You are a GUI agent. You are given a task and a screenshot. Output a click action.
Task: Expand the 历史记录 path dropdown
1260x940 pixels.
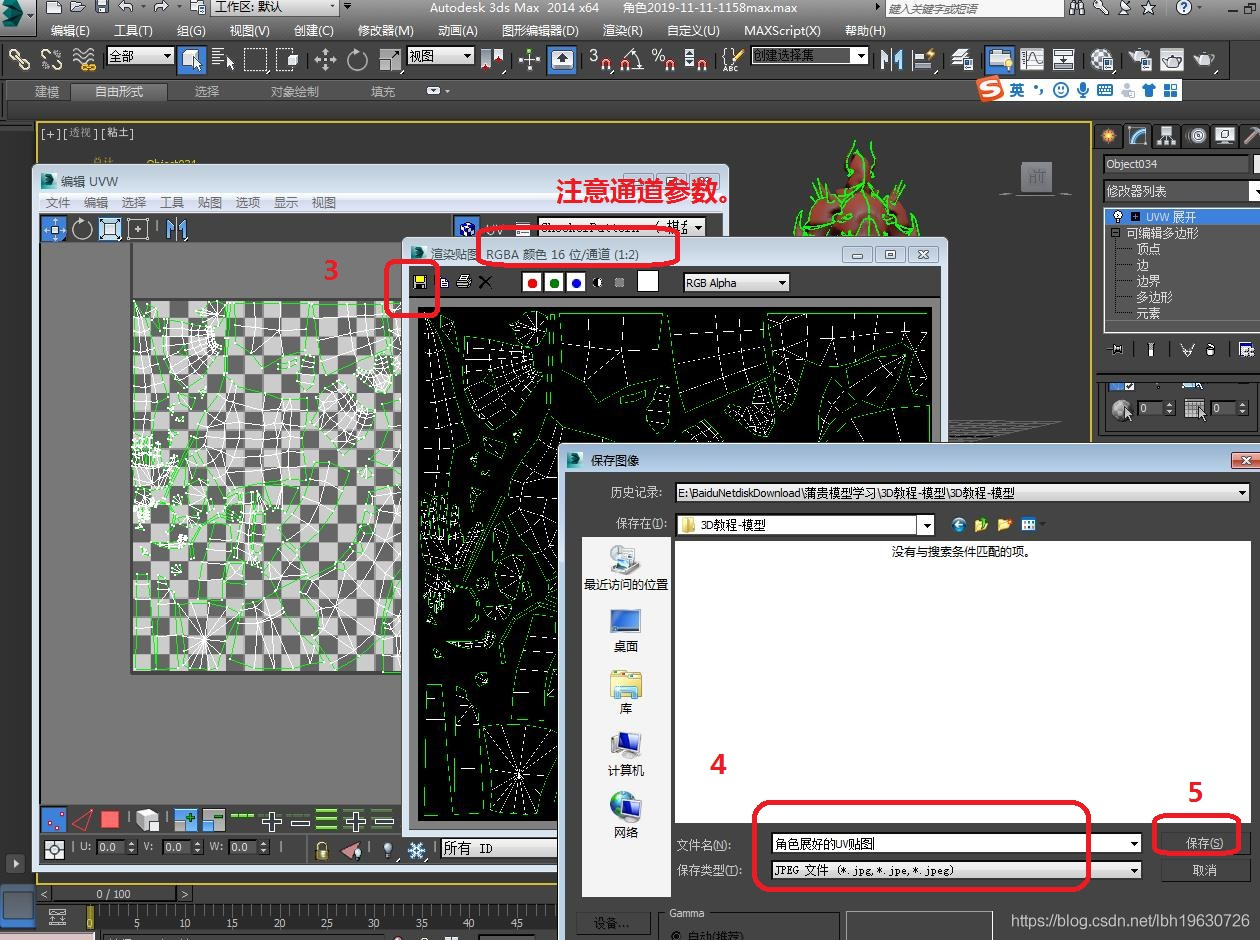tap(1242, 493)
